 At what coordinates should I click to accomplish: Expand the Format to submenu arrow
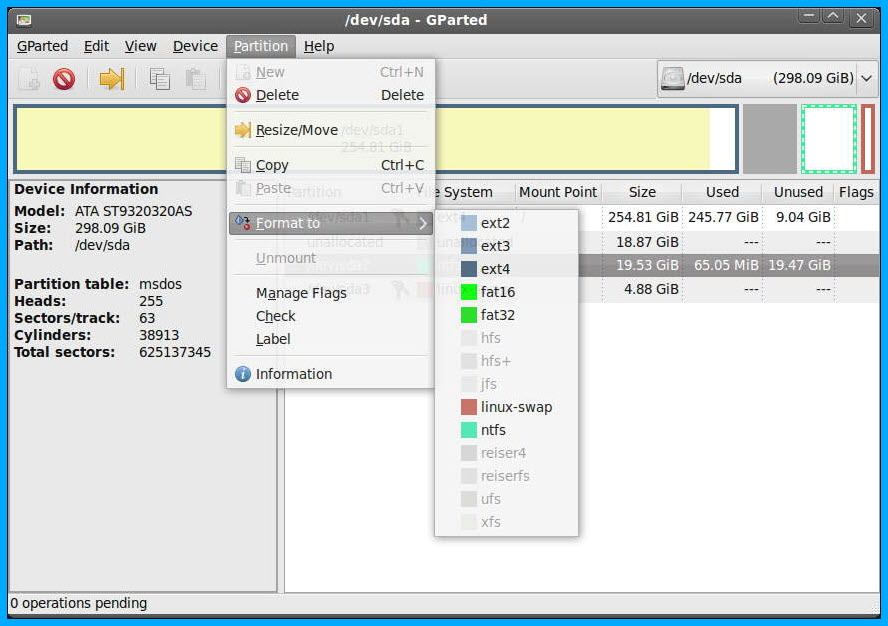(x=422, y=223)
